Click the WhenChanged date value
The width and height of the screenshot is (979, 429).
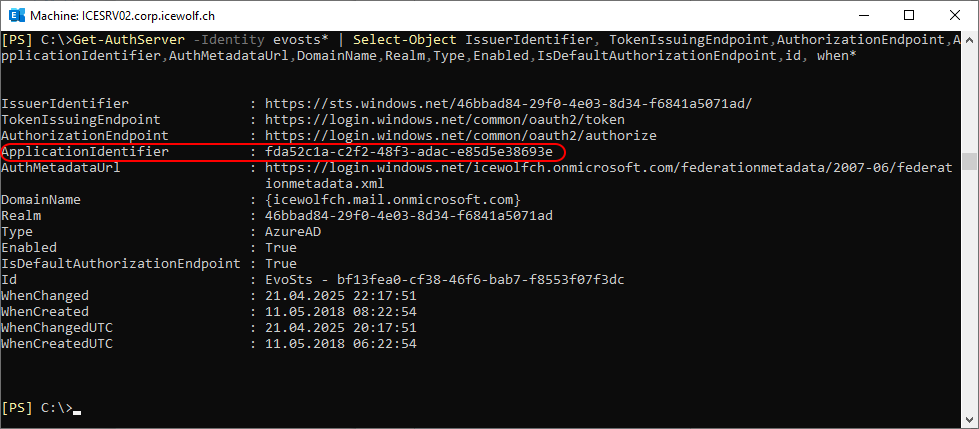(x=341, y=296)
